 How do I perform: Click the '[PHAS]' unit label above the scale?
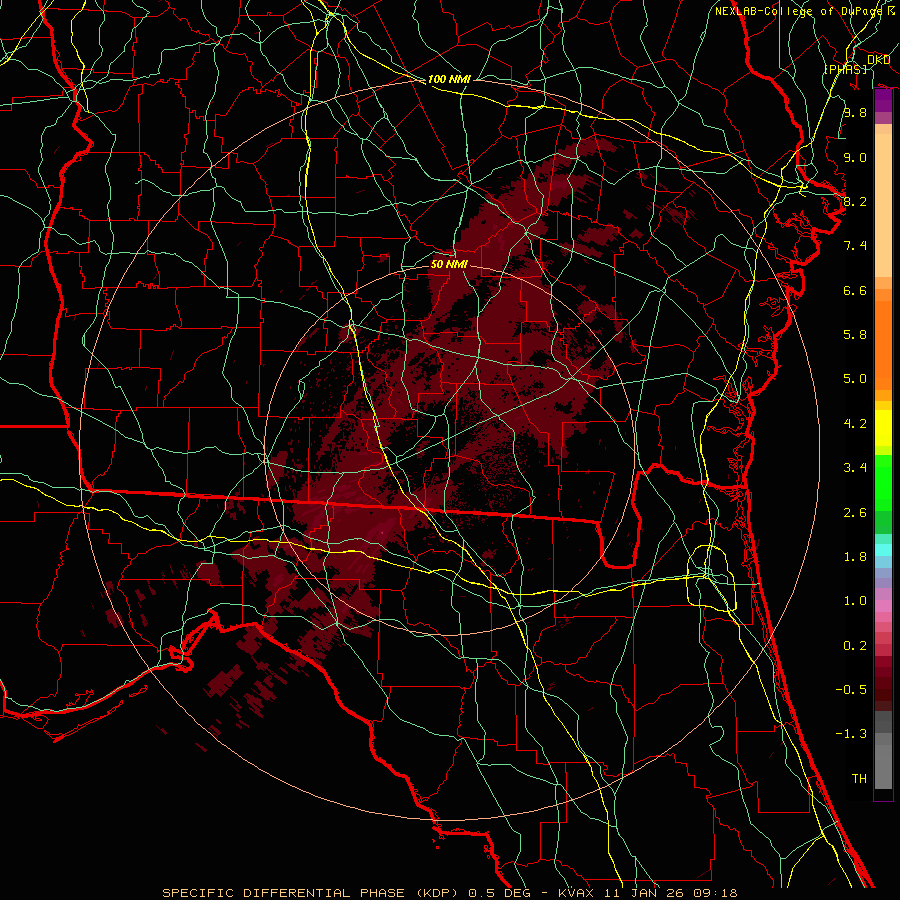pos(845,69)
